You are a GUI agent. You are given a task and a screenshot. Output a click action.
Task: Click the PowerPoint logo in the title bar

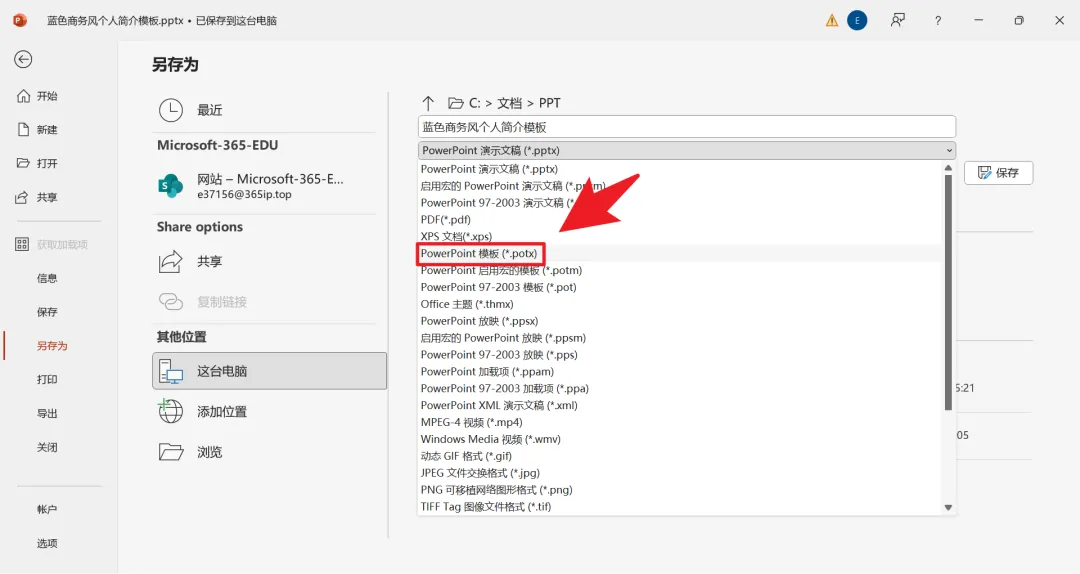pyautogui.click(x=20, y=21)
